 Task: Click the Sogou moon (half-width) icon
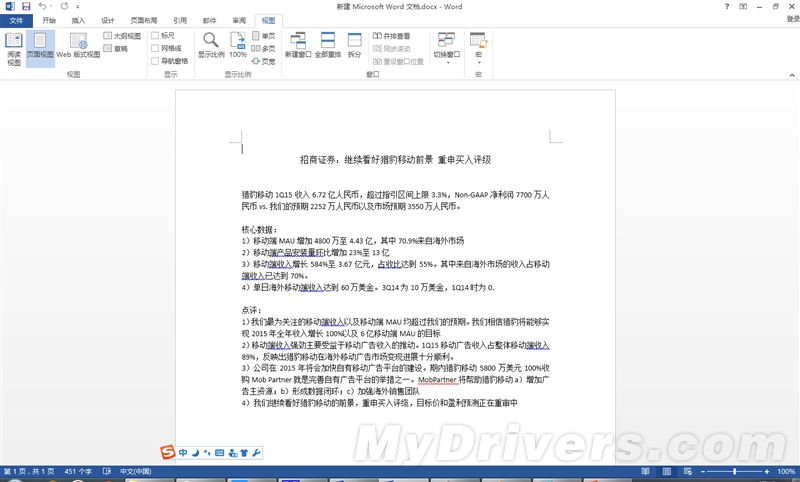pos(195,452)
